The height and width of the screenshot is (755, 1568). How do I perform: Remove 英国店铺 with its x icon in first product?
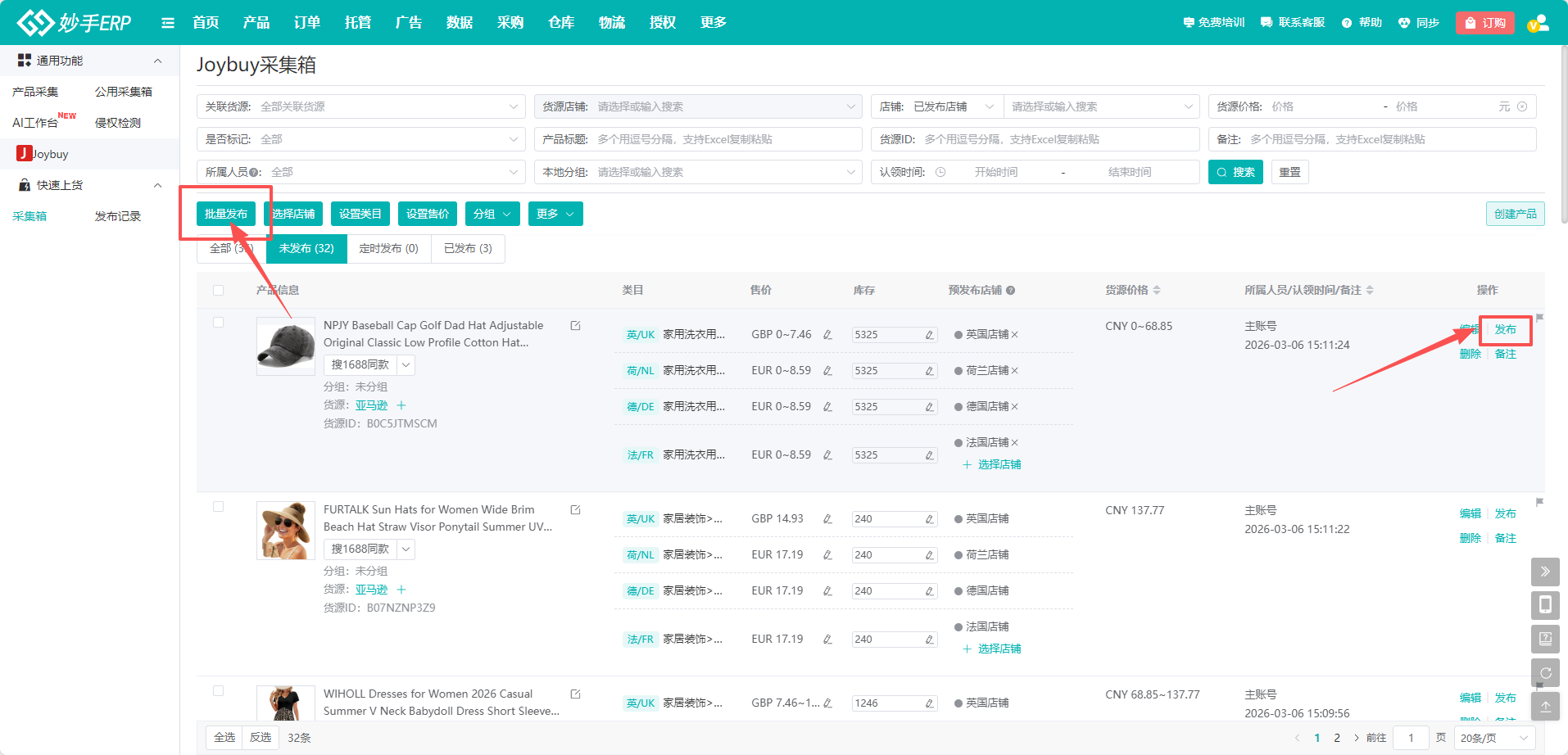[x=1015, y=335]
